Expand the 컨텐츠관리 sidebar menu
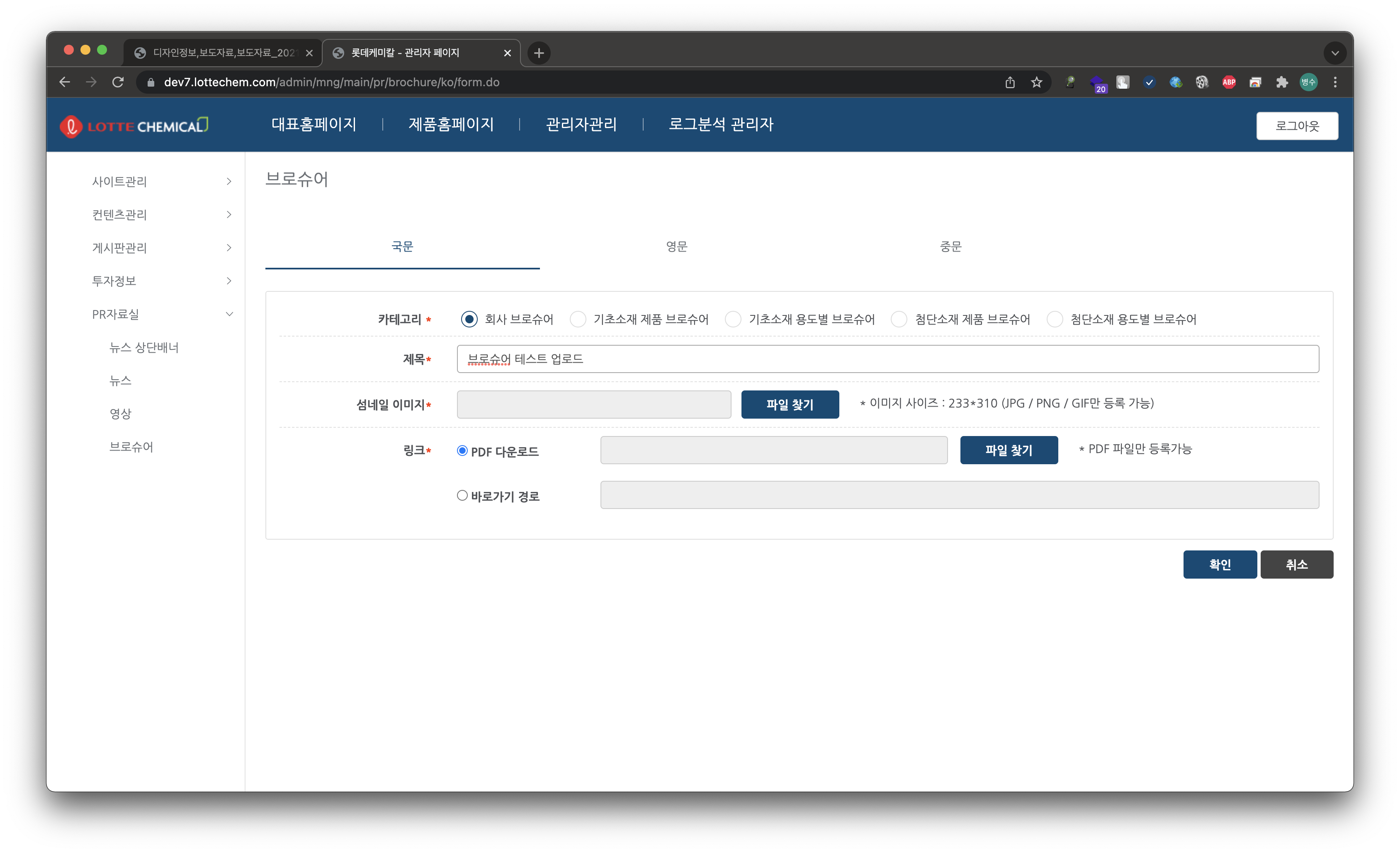1400x853 pixels. coord(162,215)
